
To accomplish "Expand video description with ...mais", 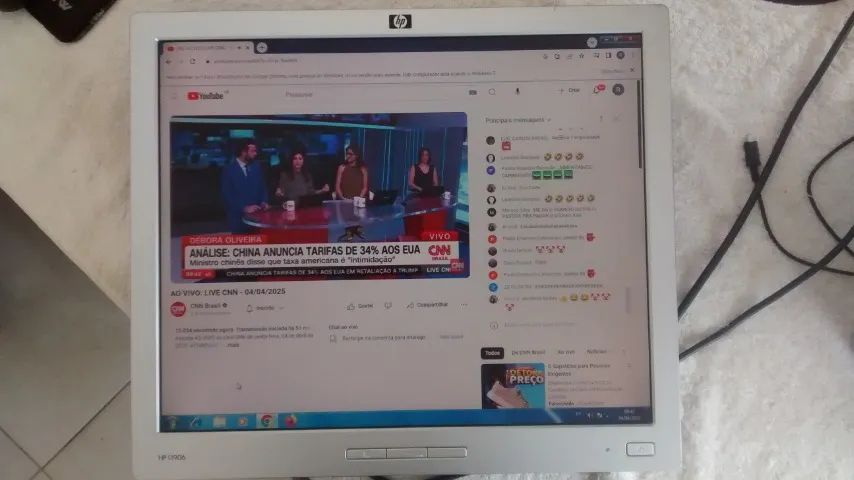I will pyautogui.click(x=233, y=345).
